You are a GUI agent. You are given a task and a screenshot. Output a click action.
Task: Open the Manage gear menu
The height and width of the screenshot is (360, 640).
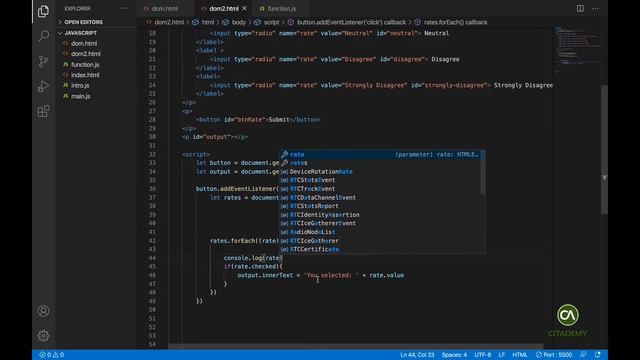coord(43,336)
